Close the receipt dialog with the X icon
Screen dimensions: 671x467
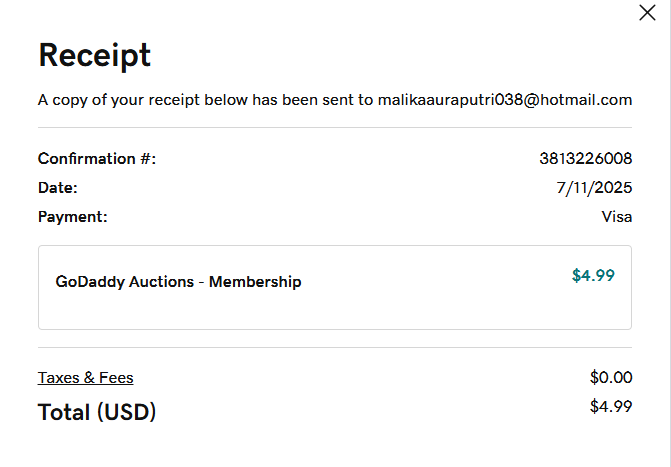pyautogui.click(x=647, y=13)
